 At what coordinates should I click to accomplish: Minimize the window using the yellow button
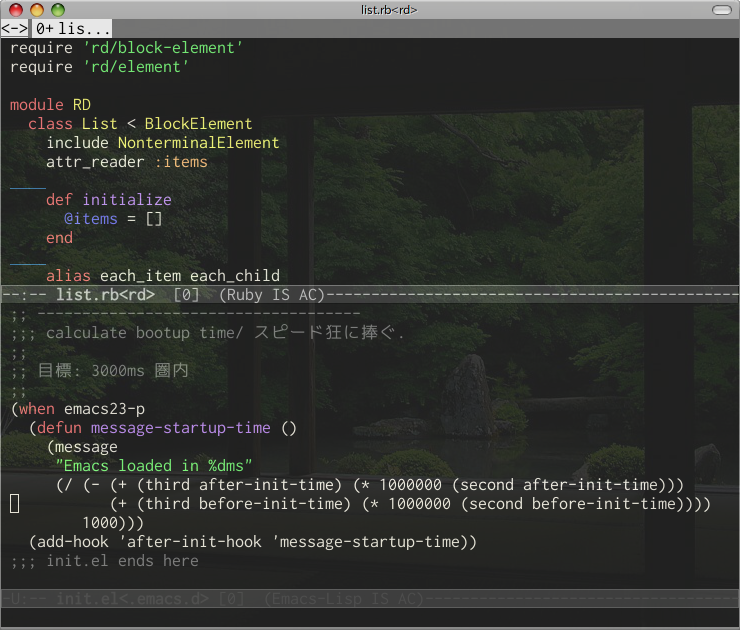(37, 9)
